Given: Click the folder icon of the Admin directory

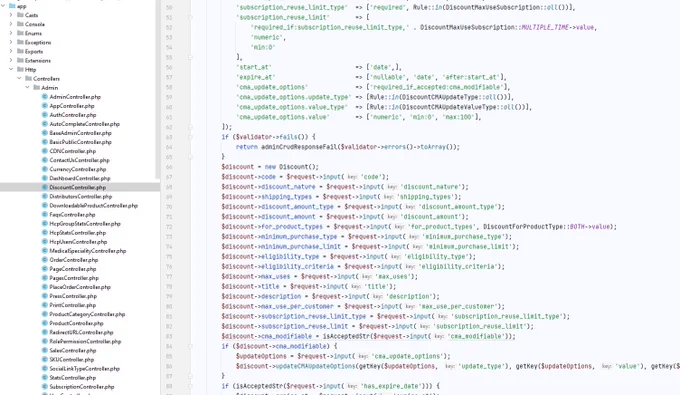Looking at the screenshot, I should (36, 88).
